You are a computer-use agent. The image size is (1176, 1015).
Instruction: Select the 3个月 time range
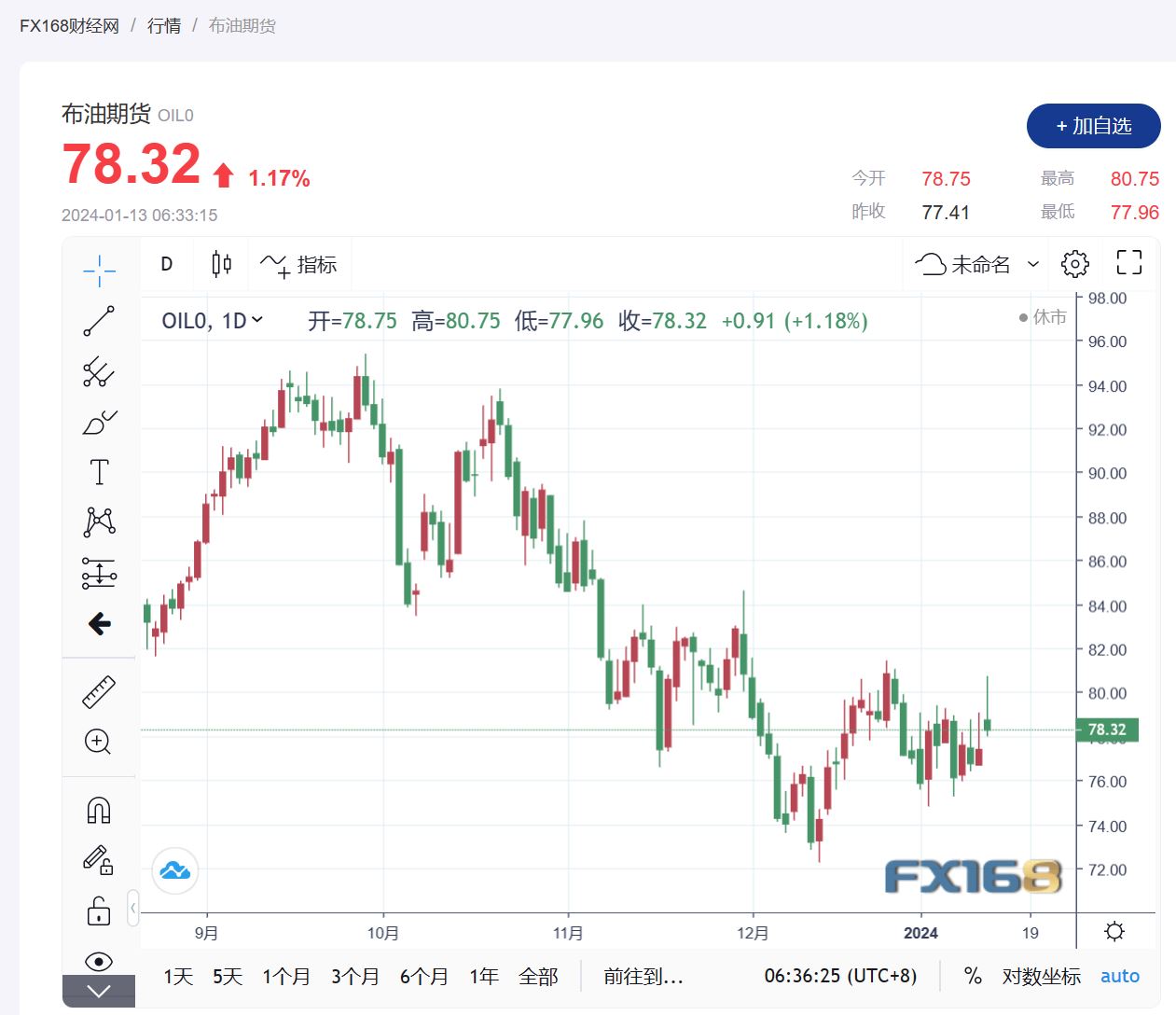pyautogui.click(x=355, y=977)
